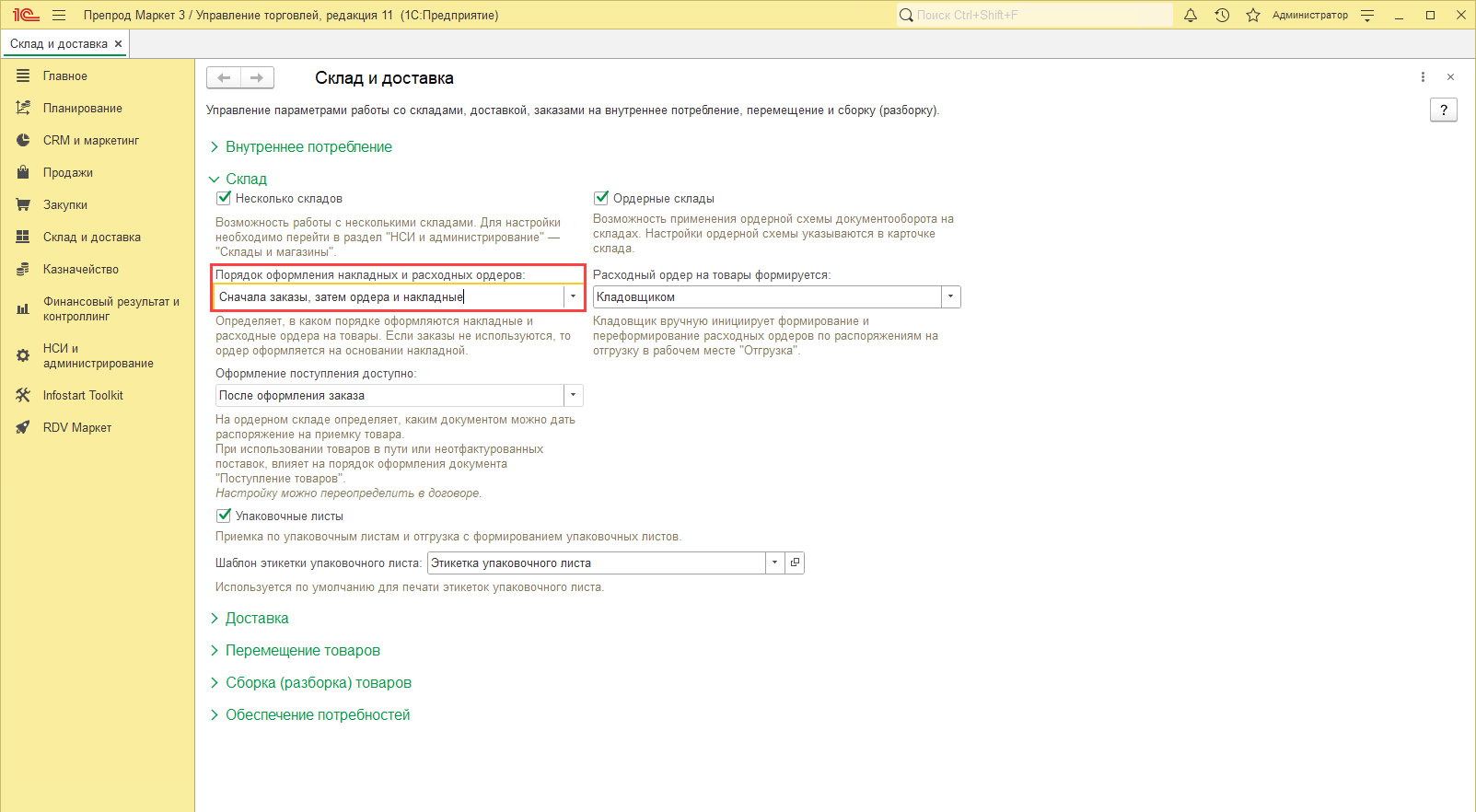The image size is (1476, 812).
Task: Go back with the left arrow button
Action: point(224,78)
